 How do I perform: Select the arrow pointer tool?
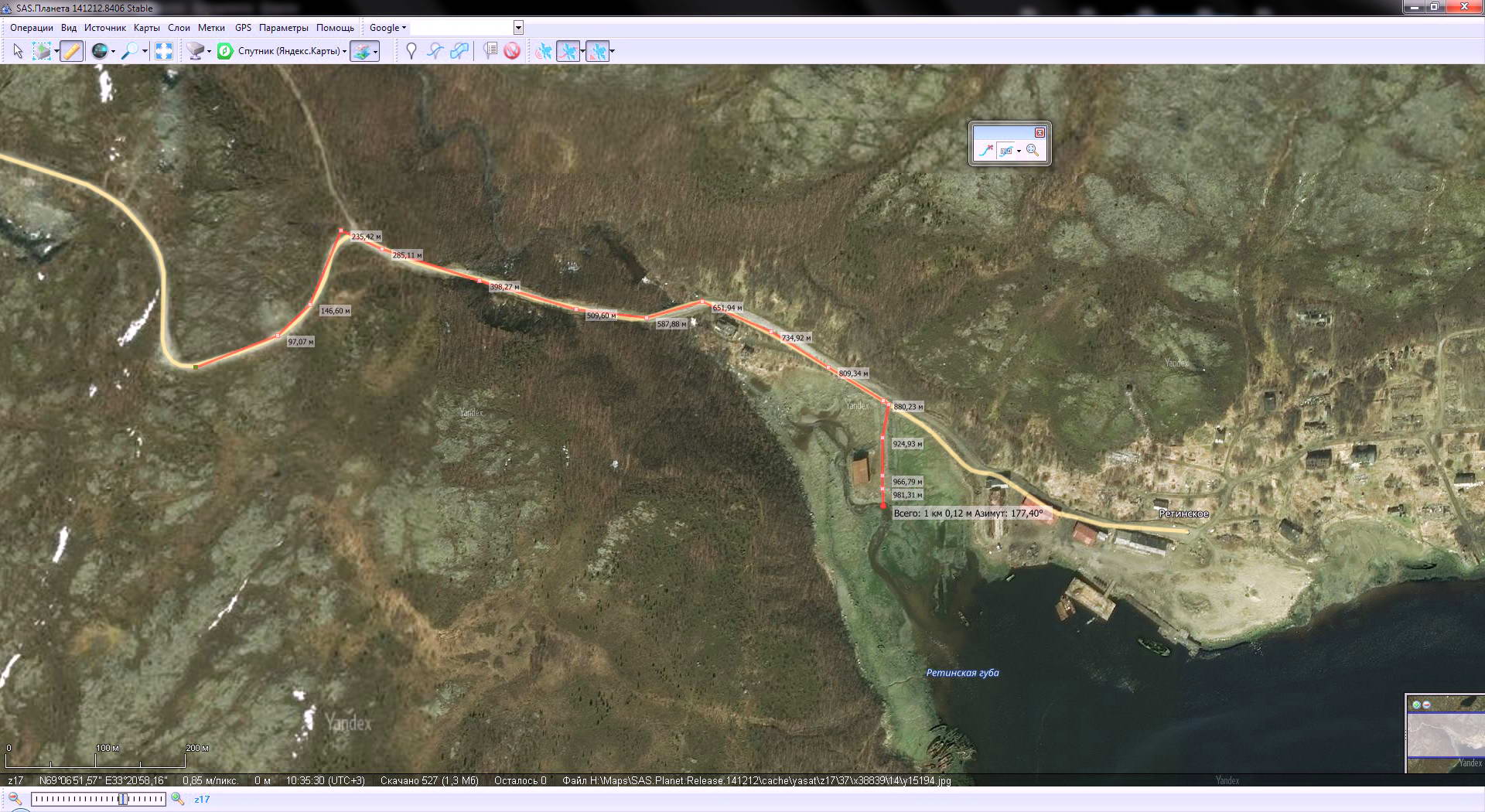pyautogui.click(x=18, y=51)
